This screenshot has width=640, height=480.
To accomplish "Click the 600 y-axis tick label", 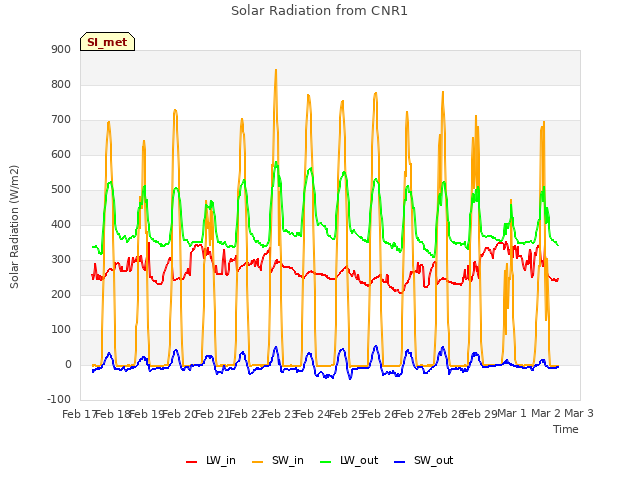I will (61, 154).
